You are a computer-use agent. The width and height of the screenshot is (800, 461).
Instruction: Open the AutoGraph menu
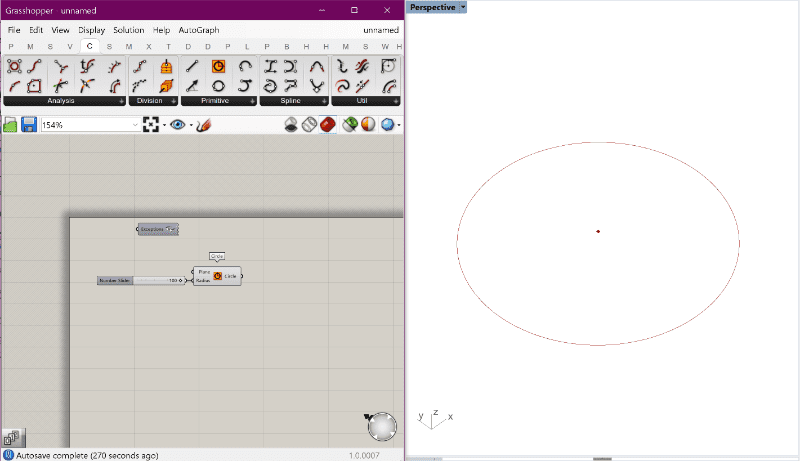click(198, 30)
